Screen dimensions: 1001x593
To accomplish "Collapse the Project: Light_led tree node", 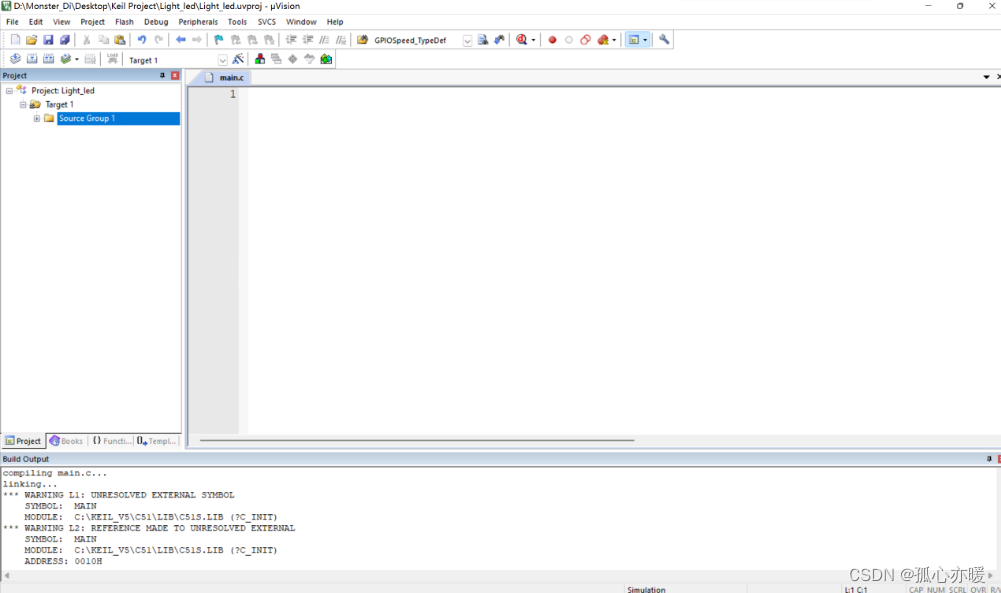I will (x=9, y=91).
